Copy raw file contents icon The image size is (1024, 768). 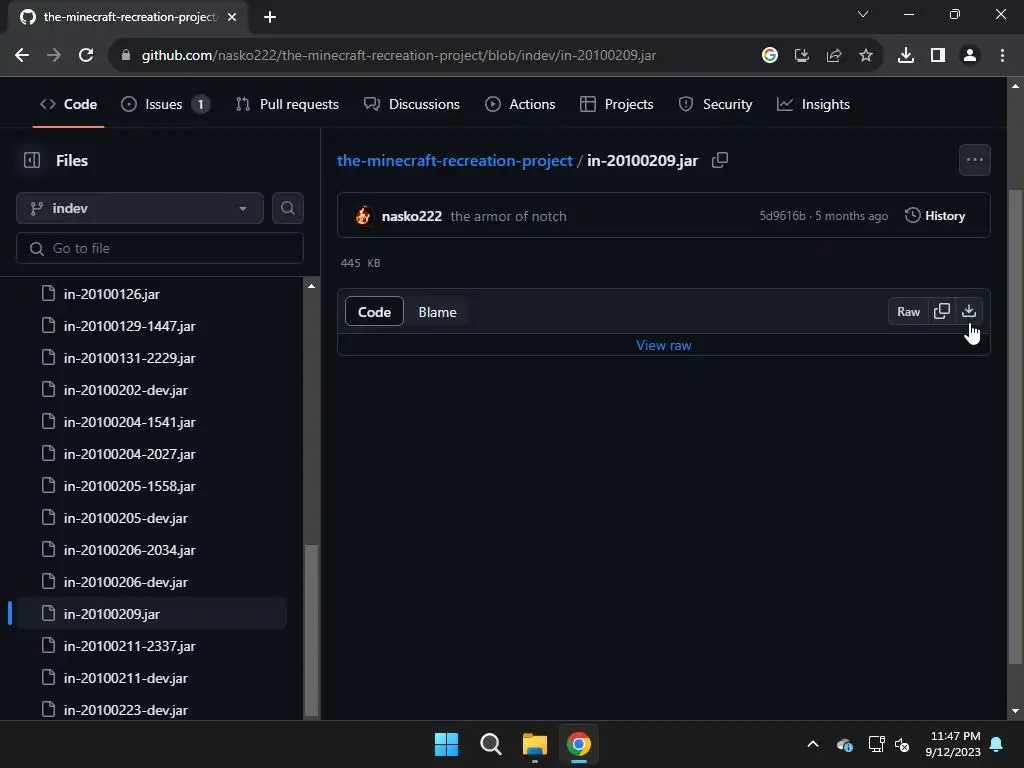click(942, 312)
